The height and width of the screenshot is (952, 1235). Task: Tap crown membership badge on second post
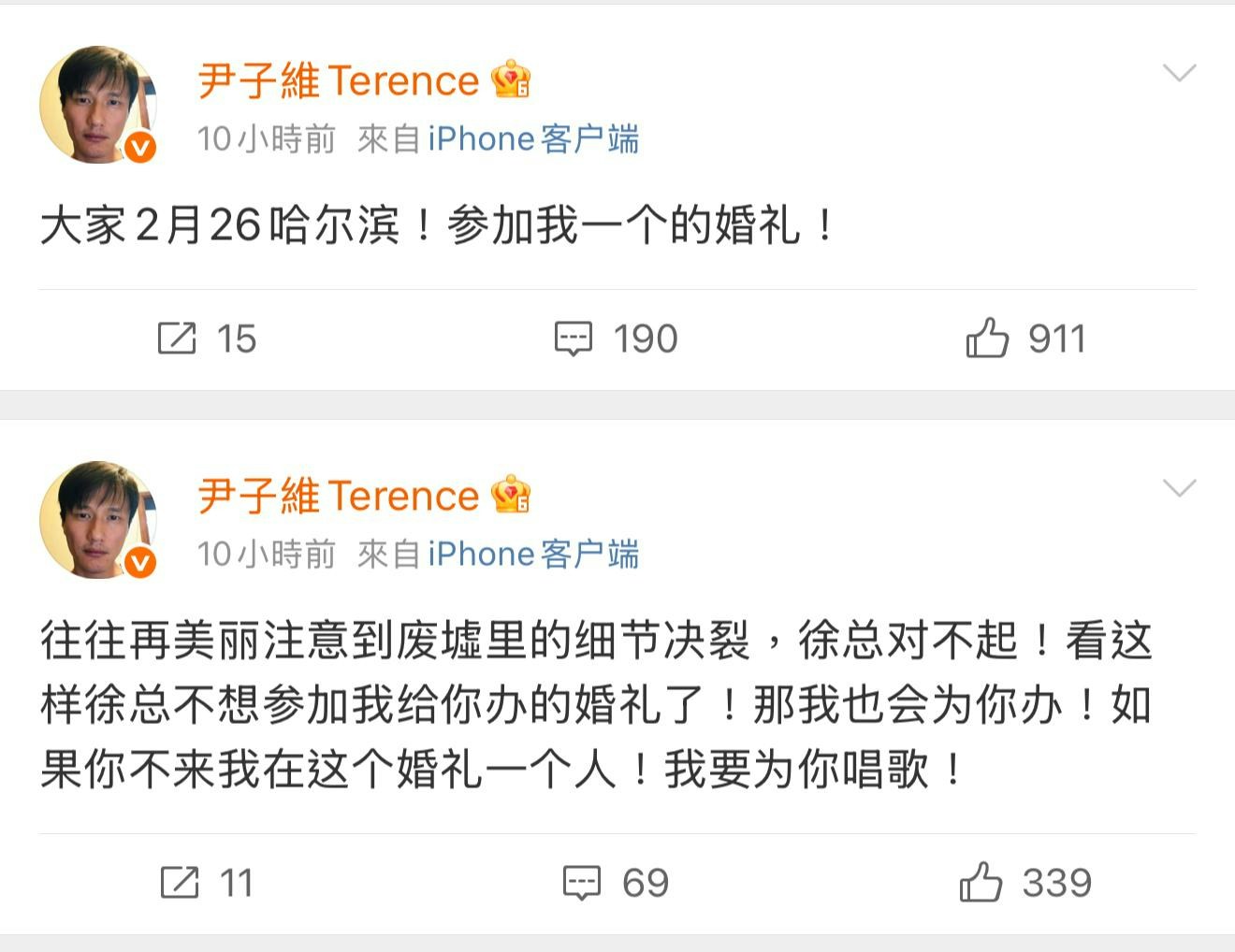pyautogui.click(x=512, y=495)
